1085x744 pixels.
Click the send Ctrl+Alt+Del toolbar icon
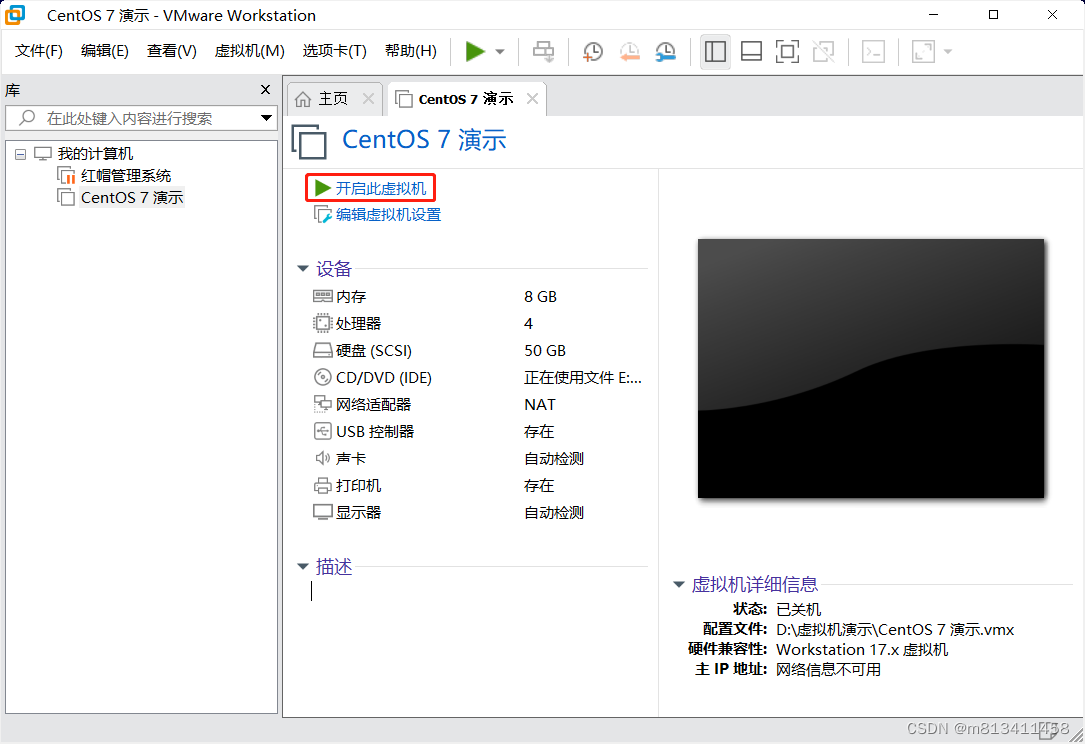pyautogui.click(x=543, y=51)
